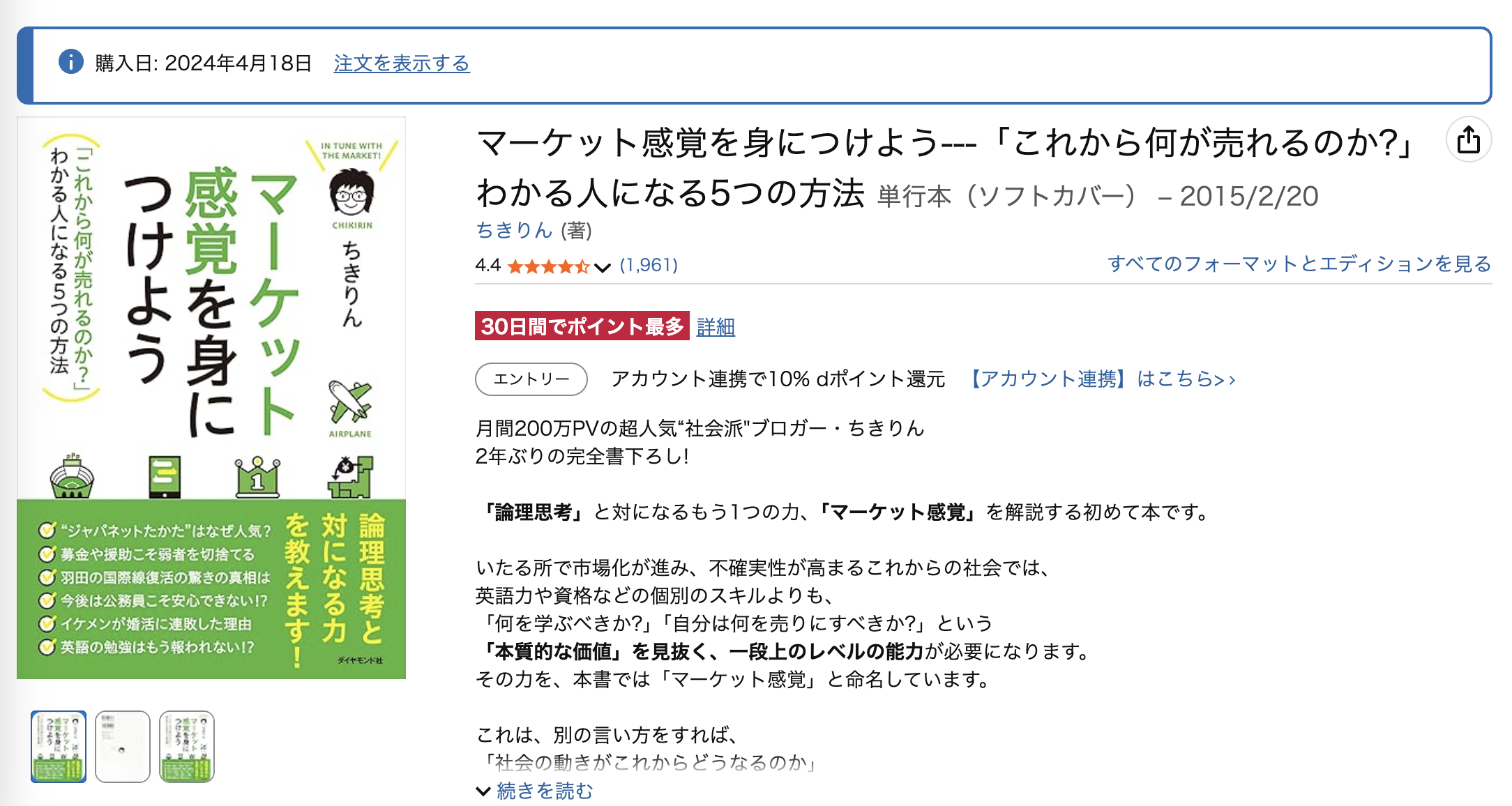Open author ちきりん link
This screenshot has height=806, width=1512.
[x=514, y=230]
